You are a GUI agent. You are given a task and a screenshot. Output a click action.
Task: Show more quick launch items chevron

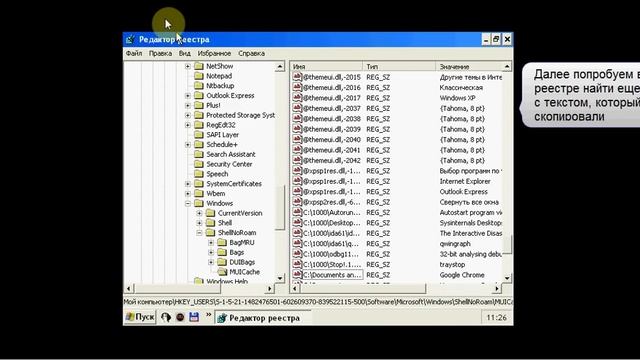pos(209,315)
